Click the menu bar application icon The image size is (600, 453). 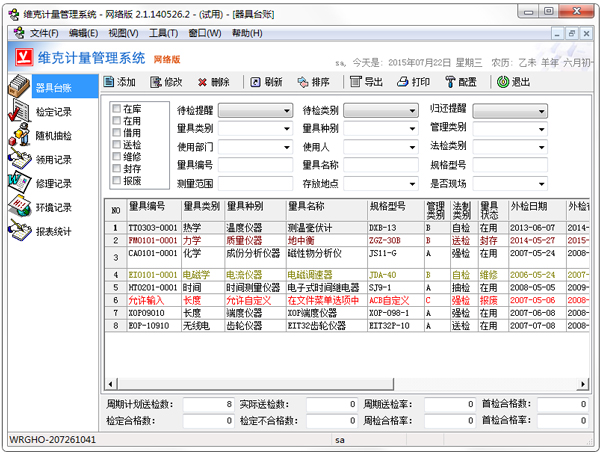tap(19, 33)
